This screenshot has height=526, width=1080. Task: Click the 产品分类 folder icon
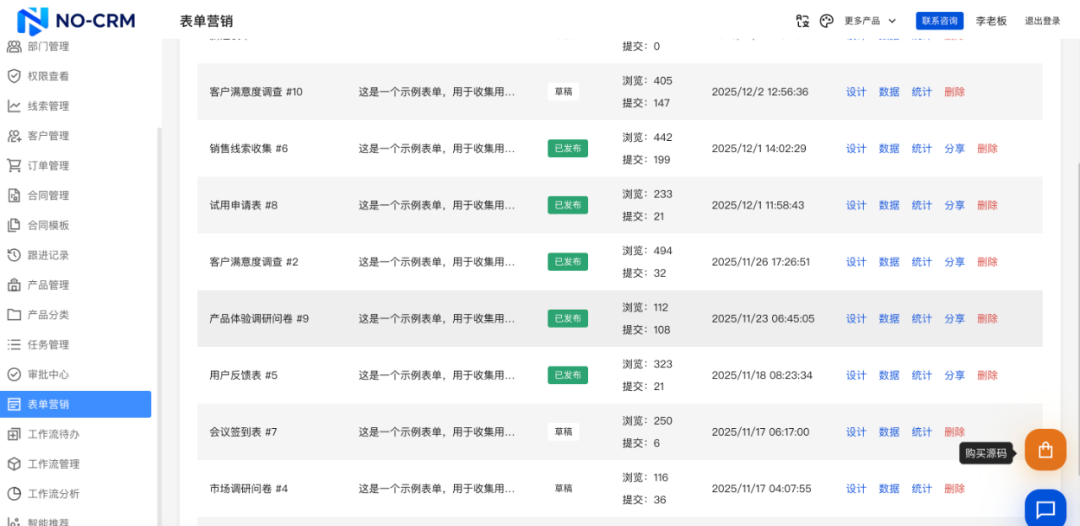click(14, 315)
